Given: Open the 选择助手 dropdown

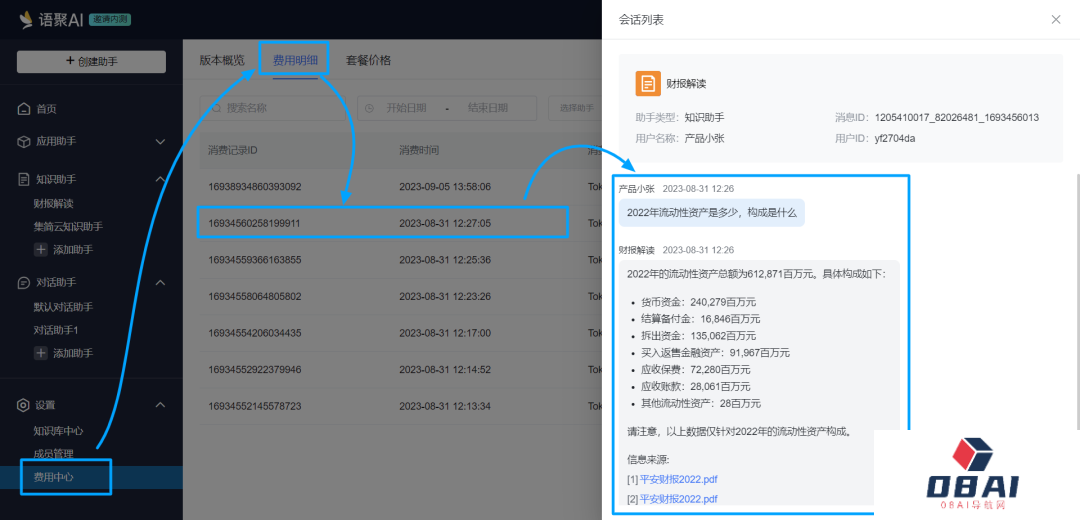Looking at the screenshot, I should tap(575, 108).
